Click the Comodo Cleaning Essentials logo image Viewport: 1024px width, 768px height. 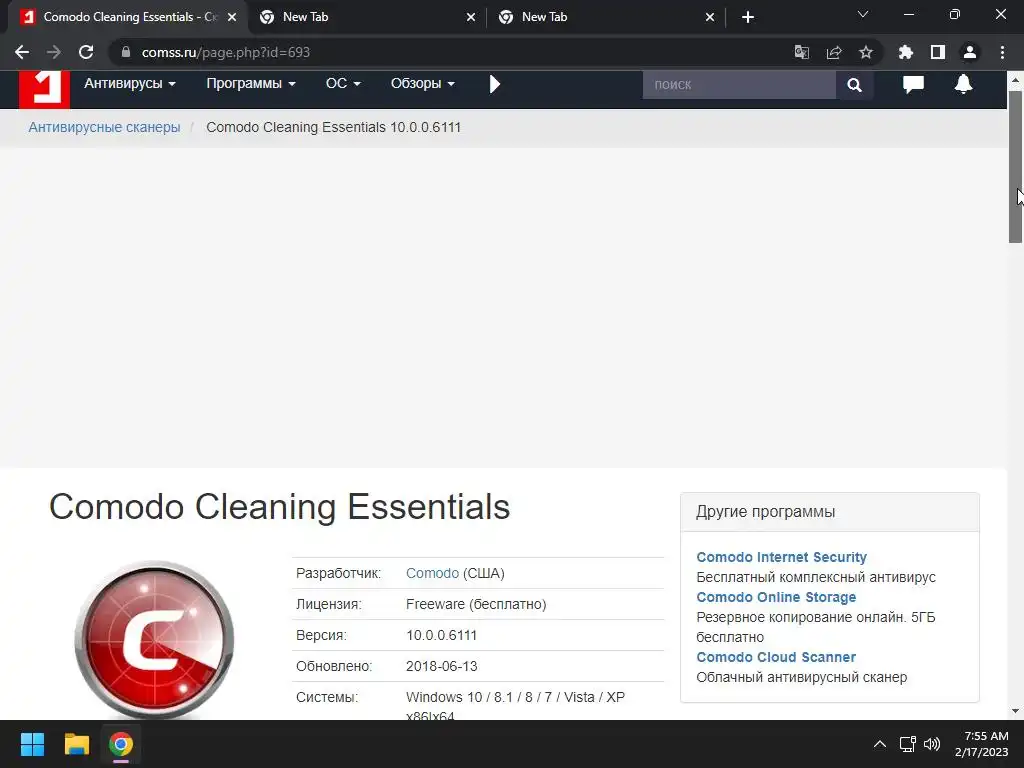click(154, 639)
